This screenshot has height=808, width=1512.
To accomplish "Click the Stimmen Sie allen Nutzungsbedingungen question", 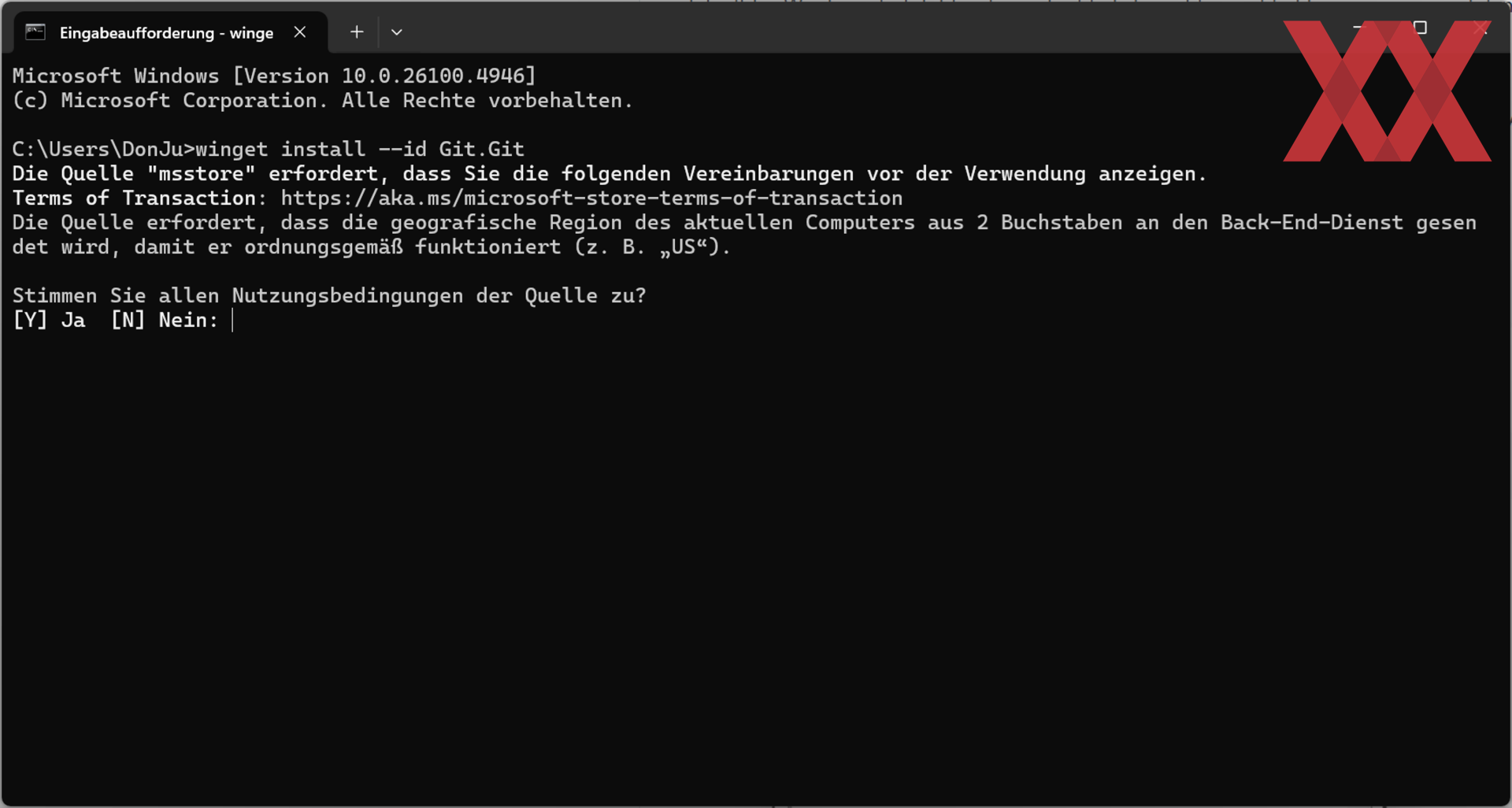I will pyautogui.click(x=329, y=296).
